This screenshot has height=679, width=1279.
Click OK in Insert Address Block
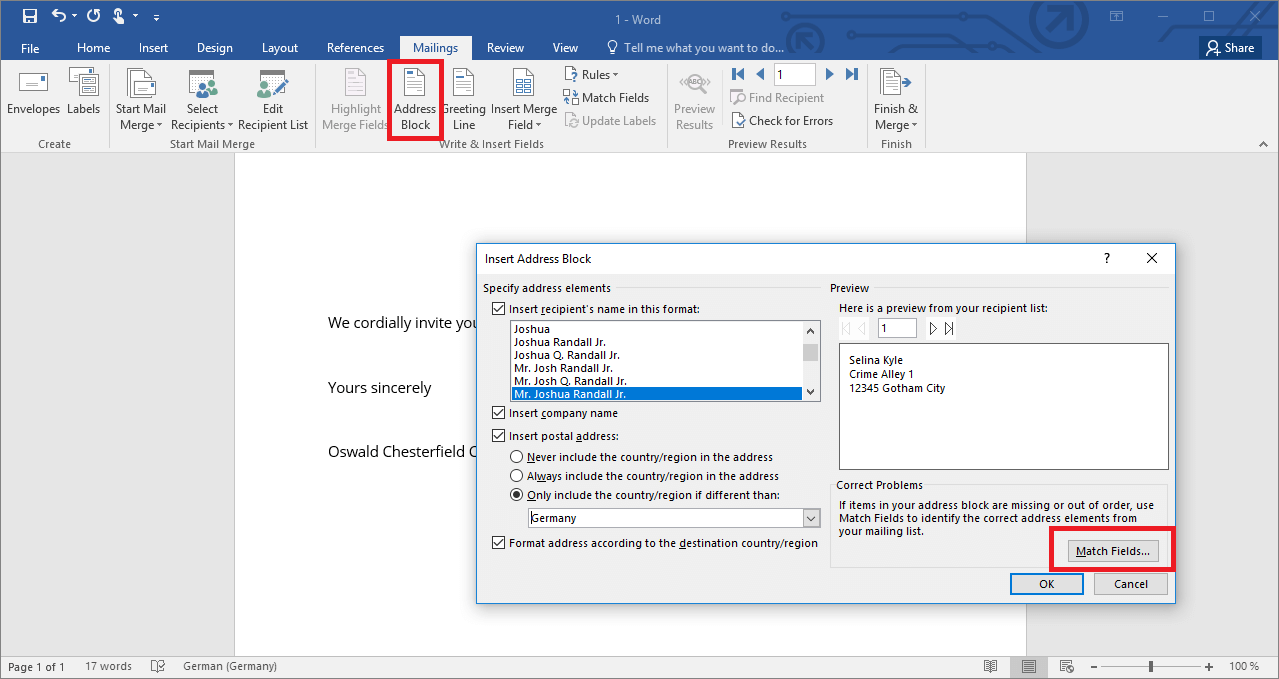[x=1046, y=584]
